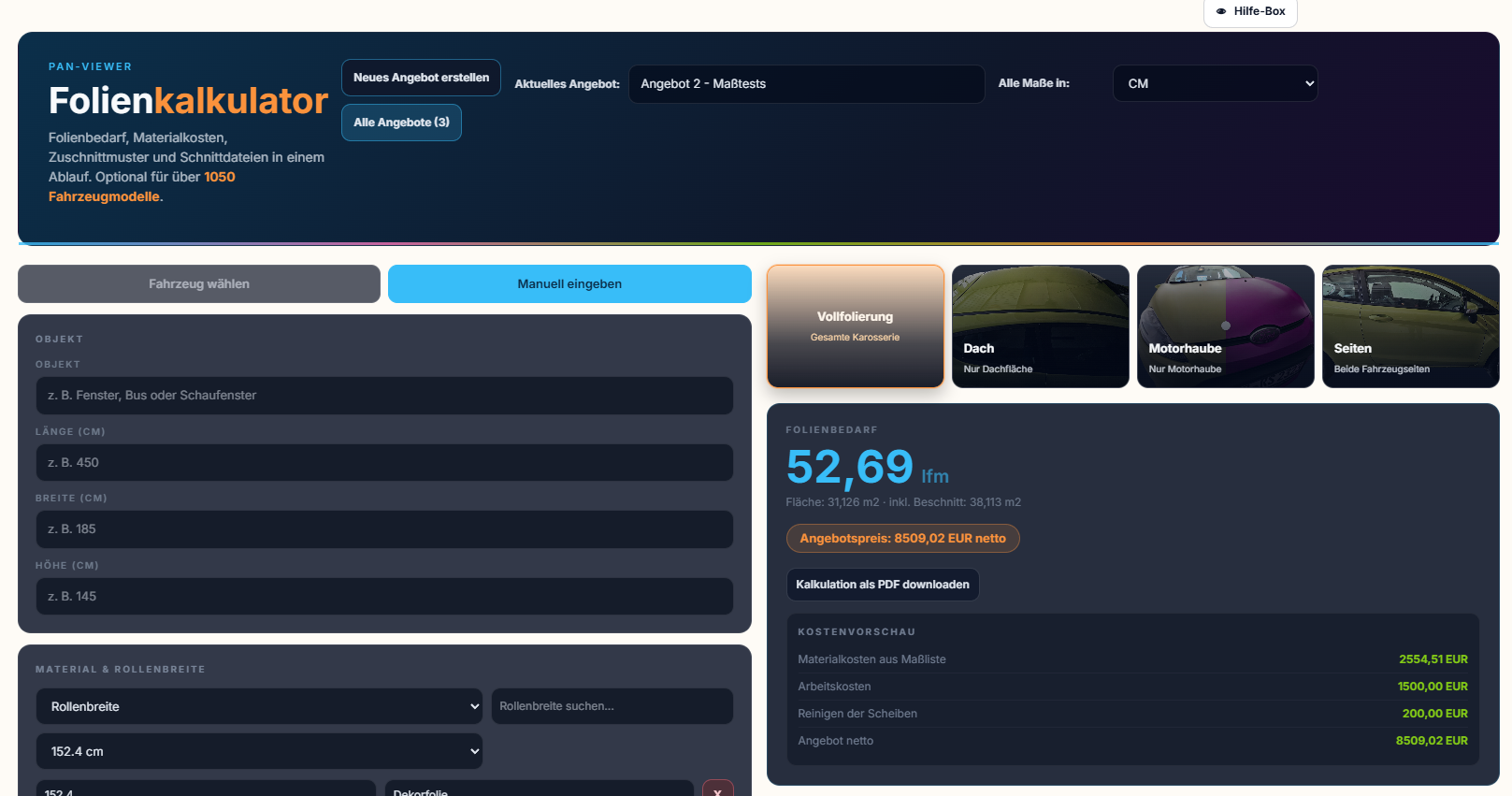Select the Seiten coverage card
The width and height of the screenshot is (1512, 796).
(1410, 326)
